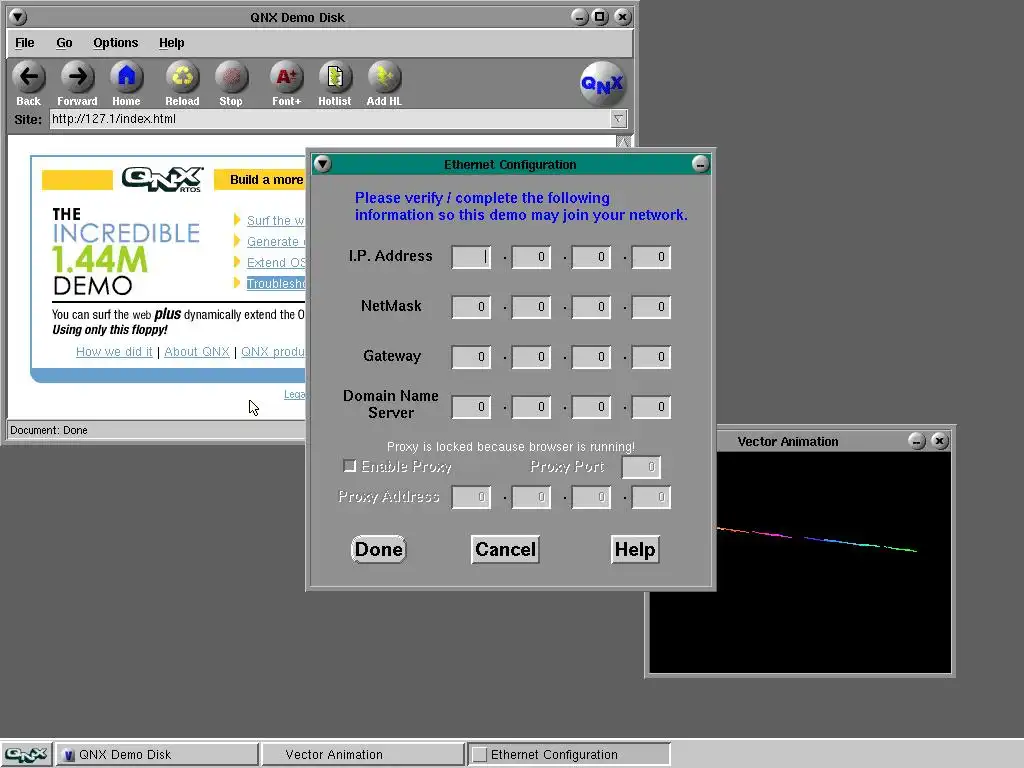Click the first NetMask octet field
The width and height of the screenshot is (1024, 768).
tap(471, 307)
